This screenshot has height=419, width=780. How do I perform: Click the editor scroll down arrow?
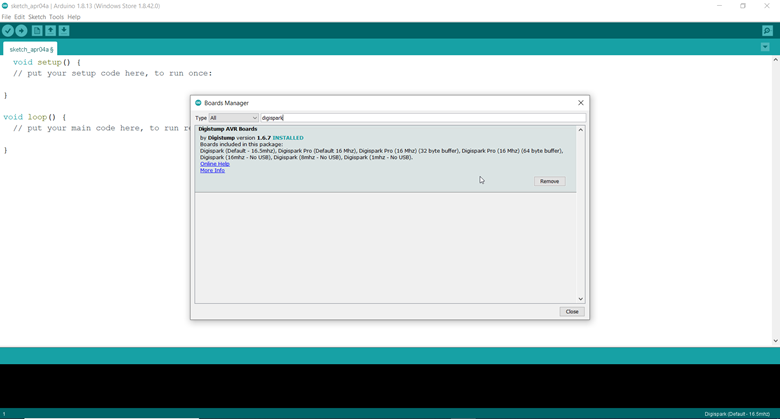point(776,341)
